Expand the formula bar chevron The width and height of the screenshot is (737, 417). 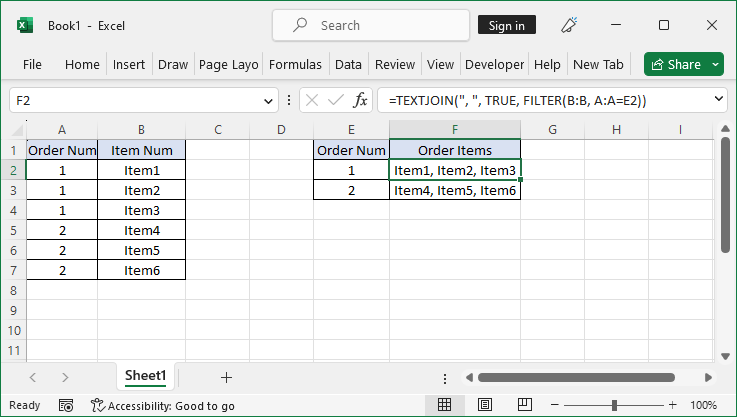coord(717,100)
